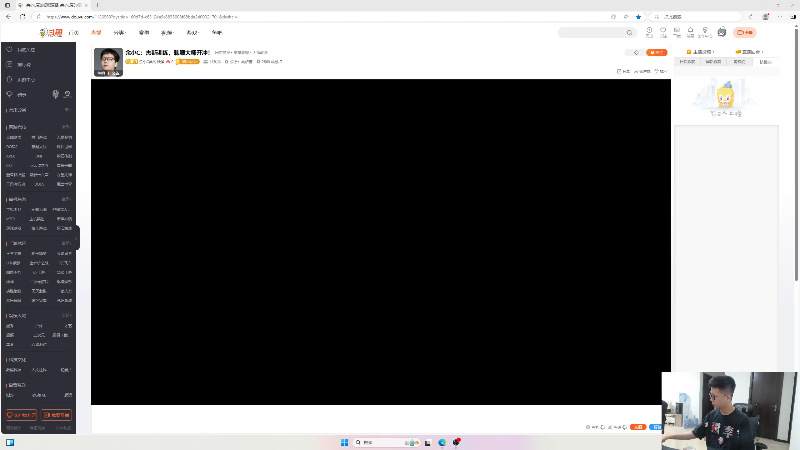Expand the 视频 dropdown in the header
This screenshot has width=800, height=450.
[167, 33]
